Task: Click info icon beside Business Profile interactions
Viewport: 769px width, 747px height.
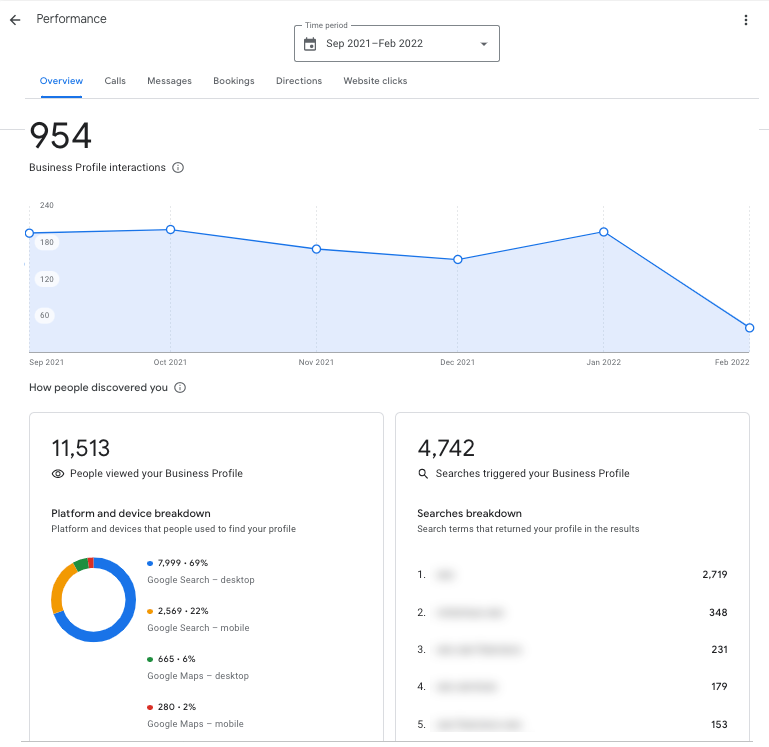Action: (x=178, y=168)
